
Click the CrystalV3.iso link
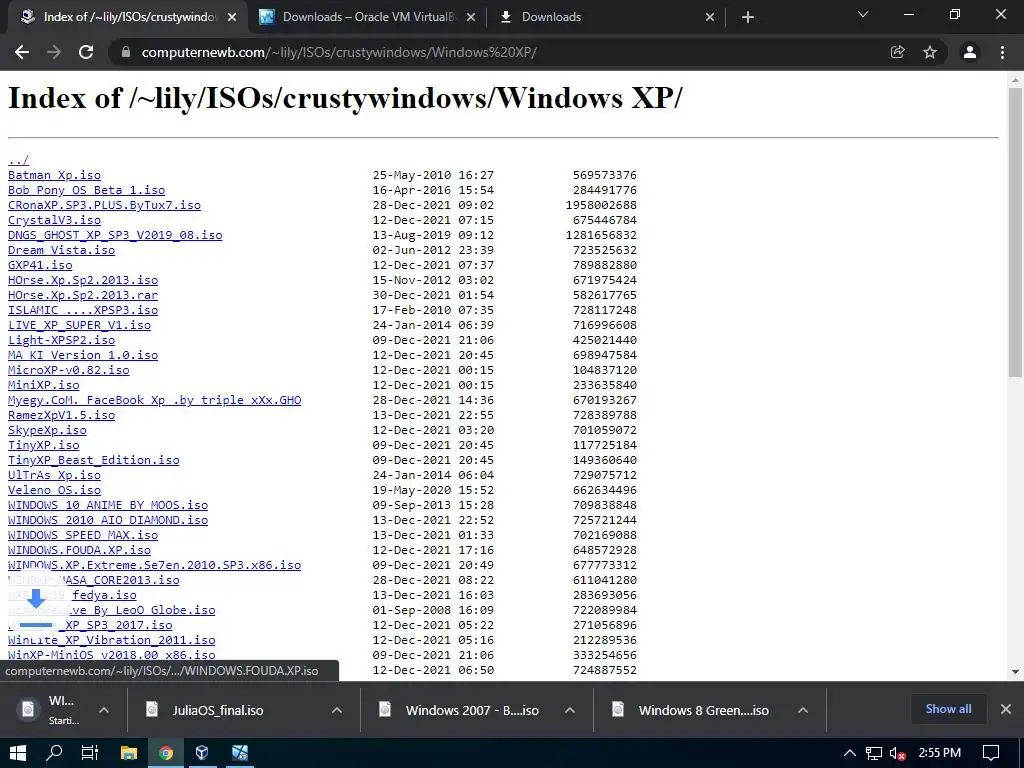point(54,220)
